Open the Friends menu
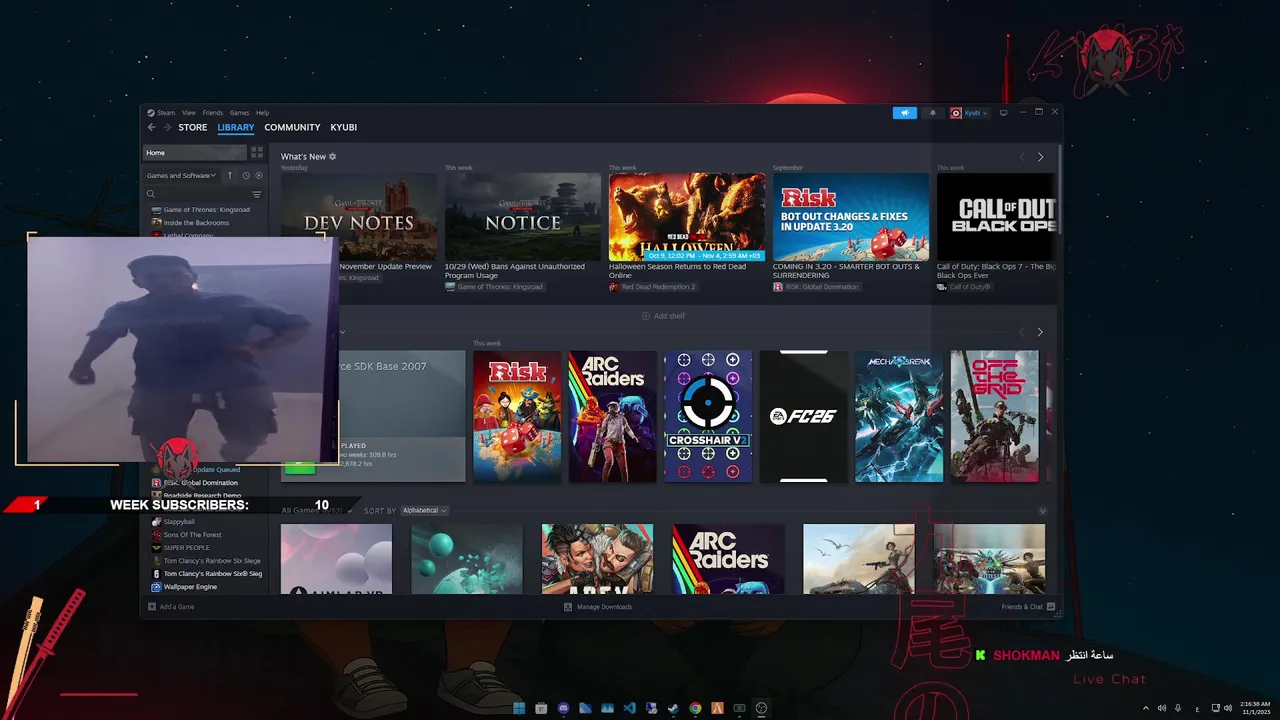 point(213,113)
